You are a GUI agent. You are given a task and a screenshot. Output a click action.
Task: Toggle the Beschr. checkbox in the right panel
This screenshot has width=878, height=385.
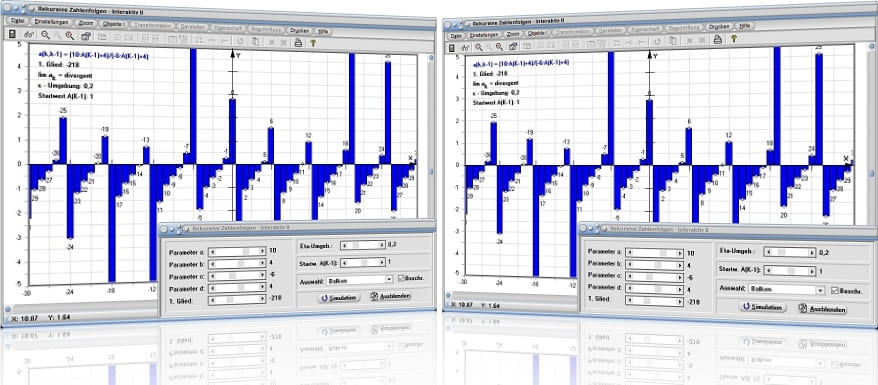[835, 290]
